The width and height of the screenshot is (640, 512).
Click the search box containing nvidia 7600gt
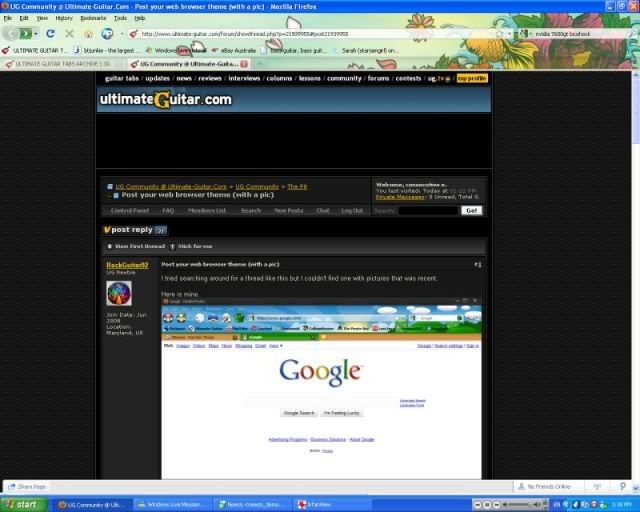click(580, 34)
